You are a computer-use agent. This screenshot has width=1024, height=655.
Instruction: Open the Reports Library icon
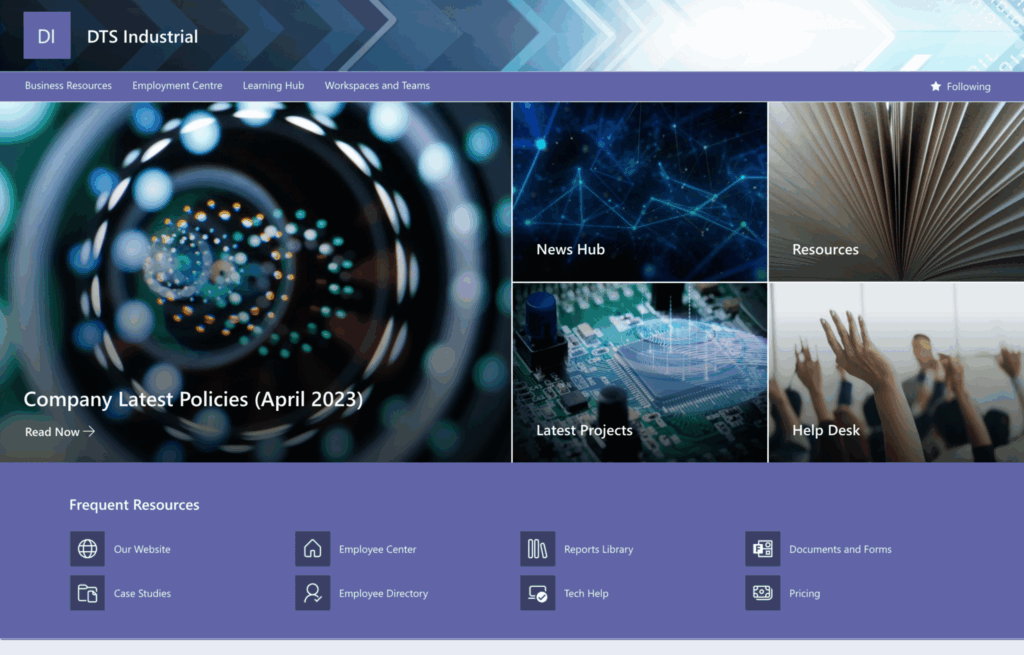click(x=536, y=549)
